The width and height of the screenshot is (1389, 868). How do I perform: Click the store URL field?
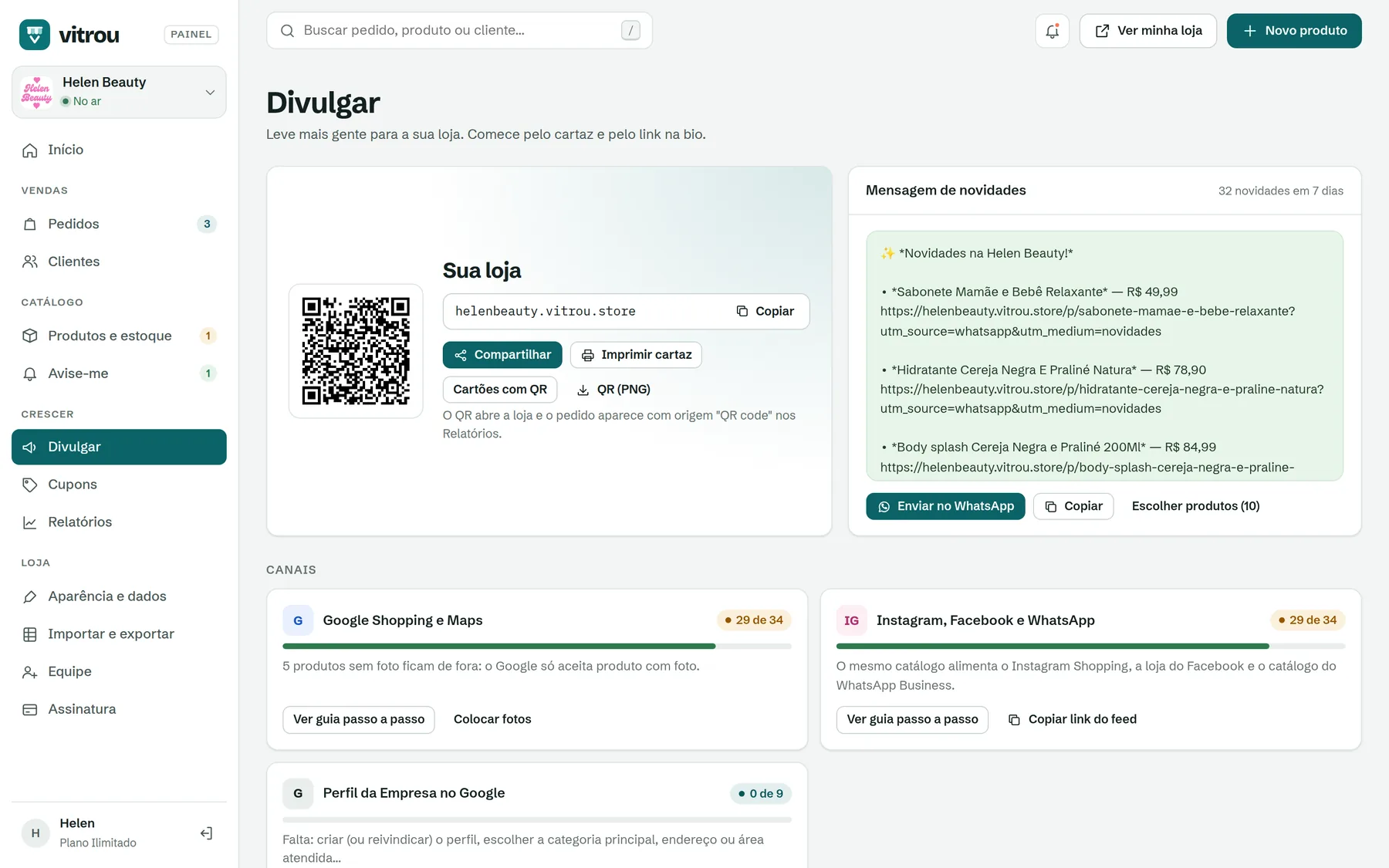click(626, 311)
